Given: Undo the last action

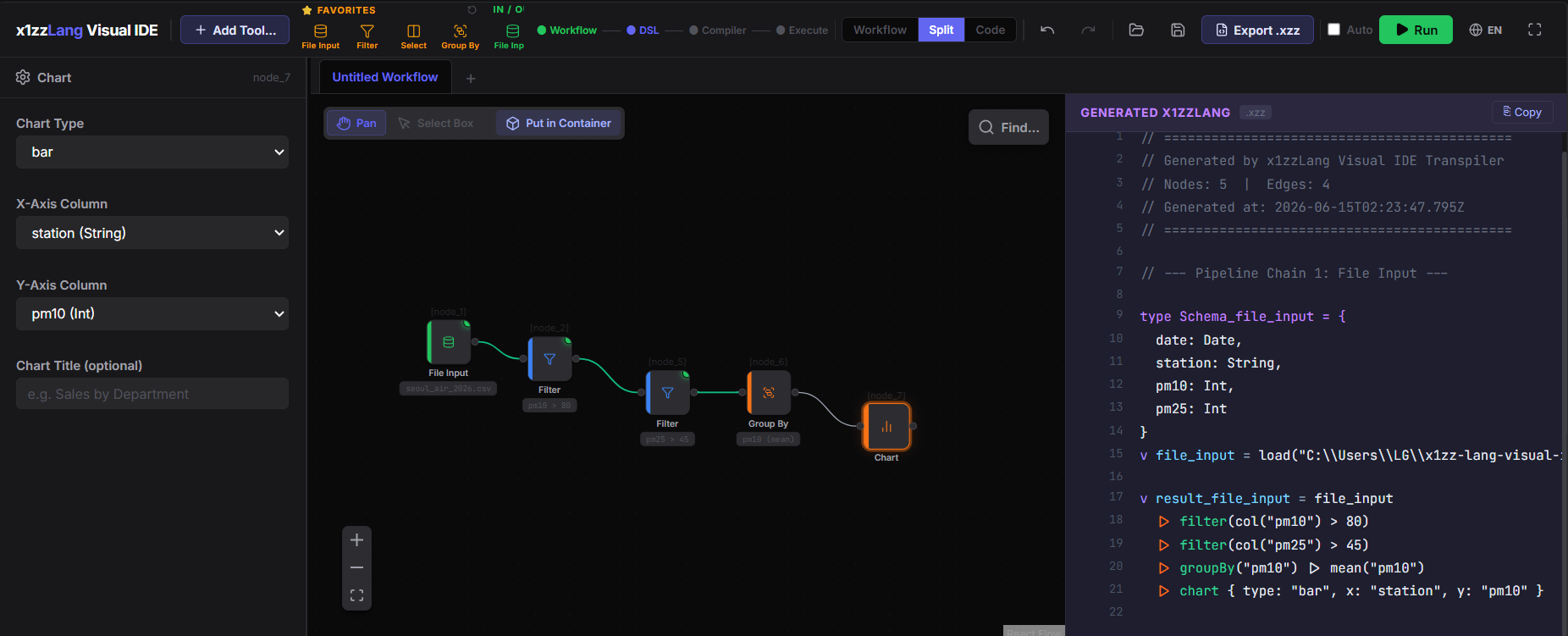Looking at the screenshot, I should coord(1047,30).
